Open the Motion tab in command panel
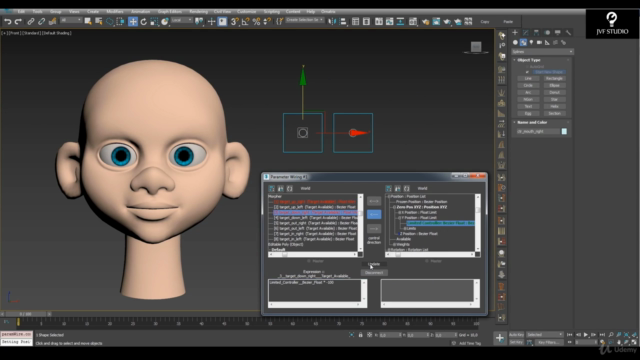Viewport: 640px width, 360px height. click(x=547, y=32)
